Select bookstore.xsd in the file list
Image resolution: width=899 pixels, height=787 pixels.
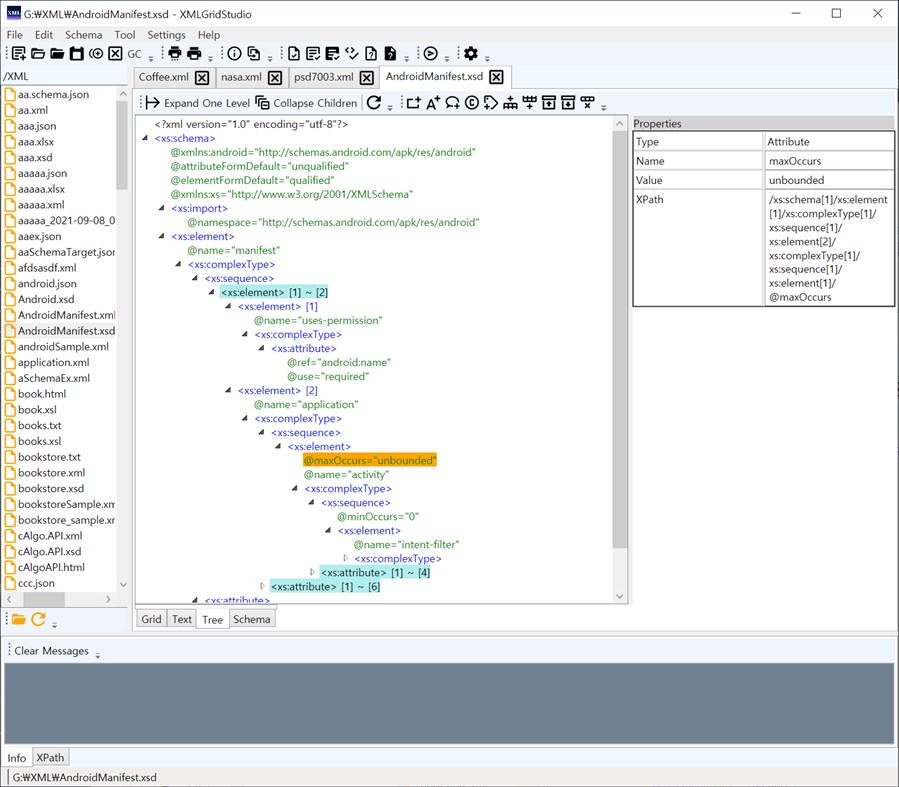[x=50, y=488]
